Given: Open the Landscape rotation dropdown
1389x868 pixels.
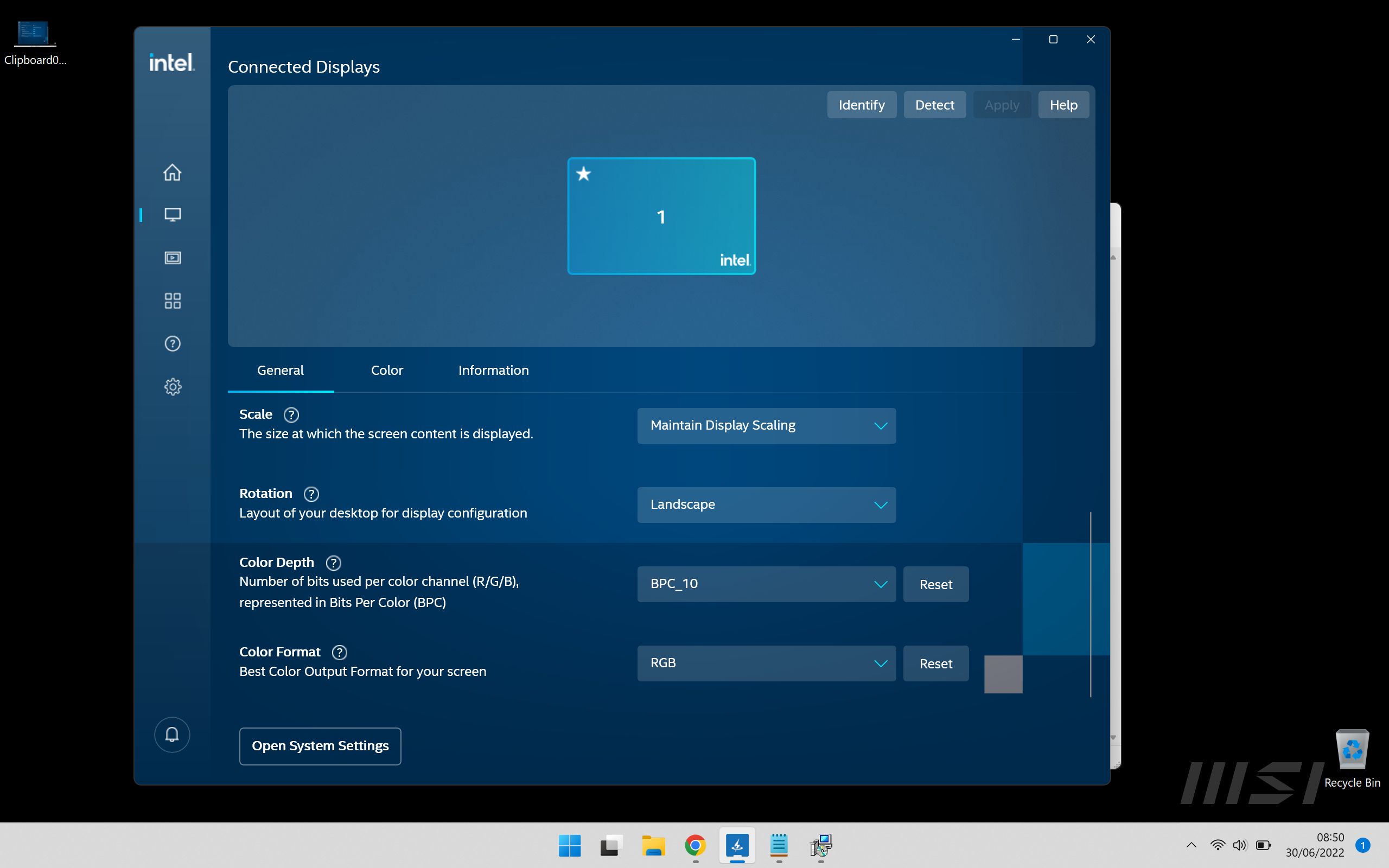Looking at the screenshot, I should pyautogui.click(x=766, y=505).
